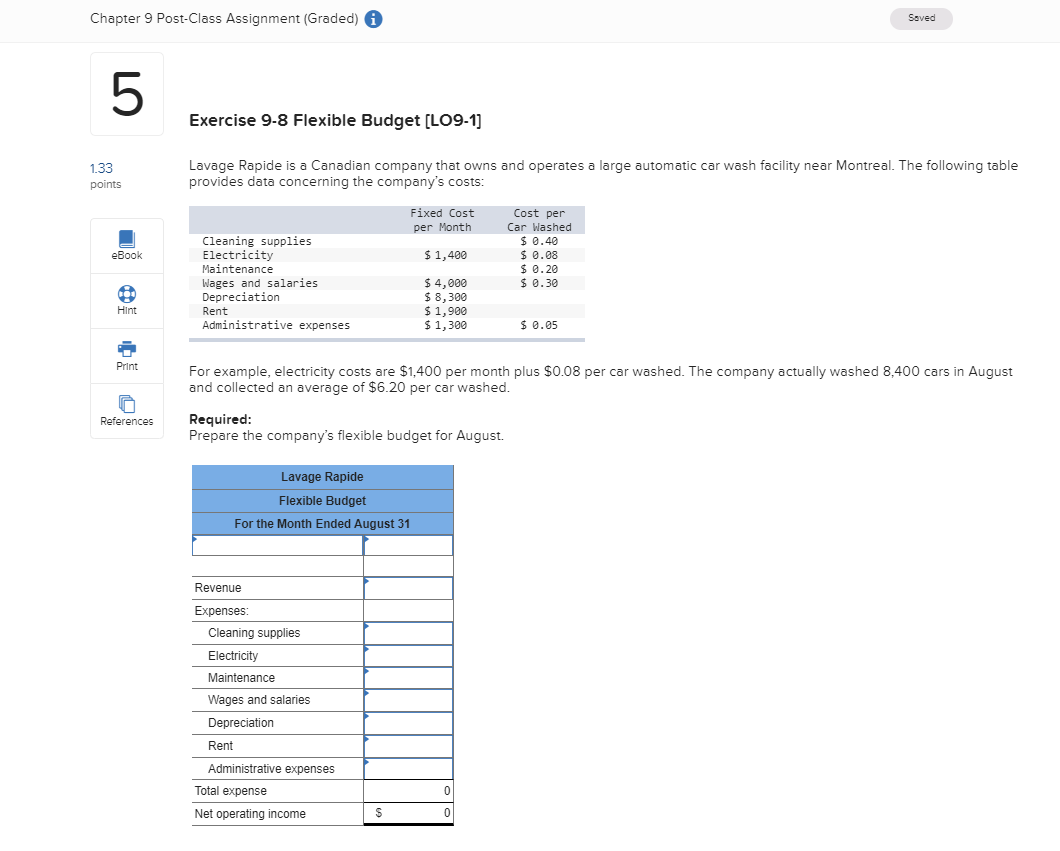
Task: Click the blank value cell beside the top label cell
Action: pos(408,545)
